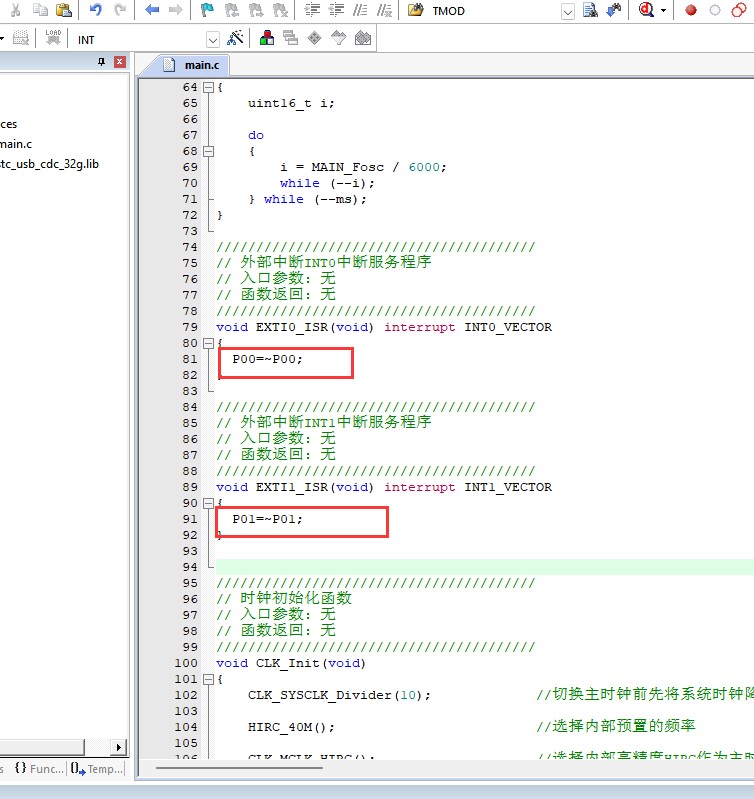The width and height of the screenshot is (754, 799).
Task: Unindent the selected lines
Action: coord(336,10)
